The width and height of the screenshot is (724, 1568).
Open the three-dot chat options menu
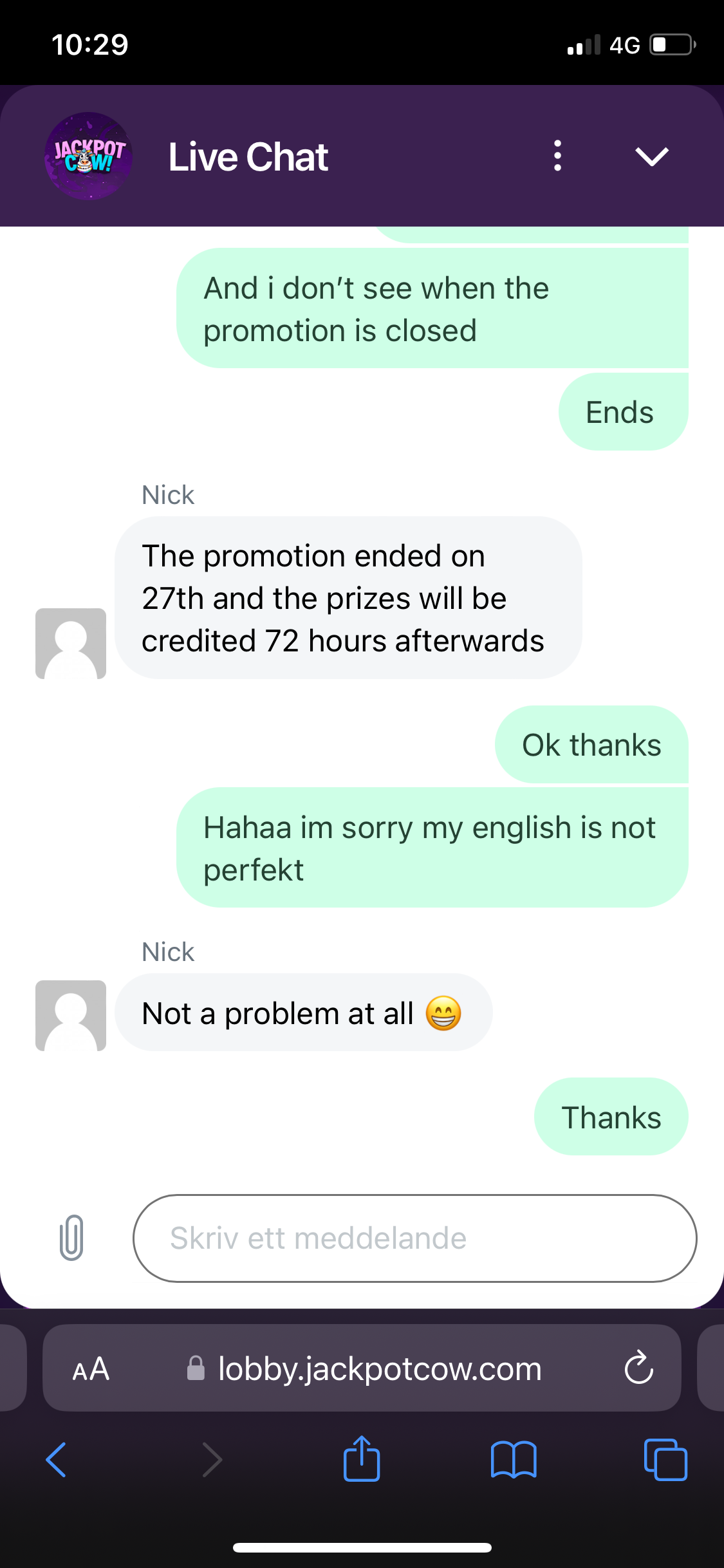click(557, 156)
